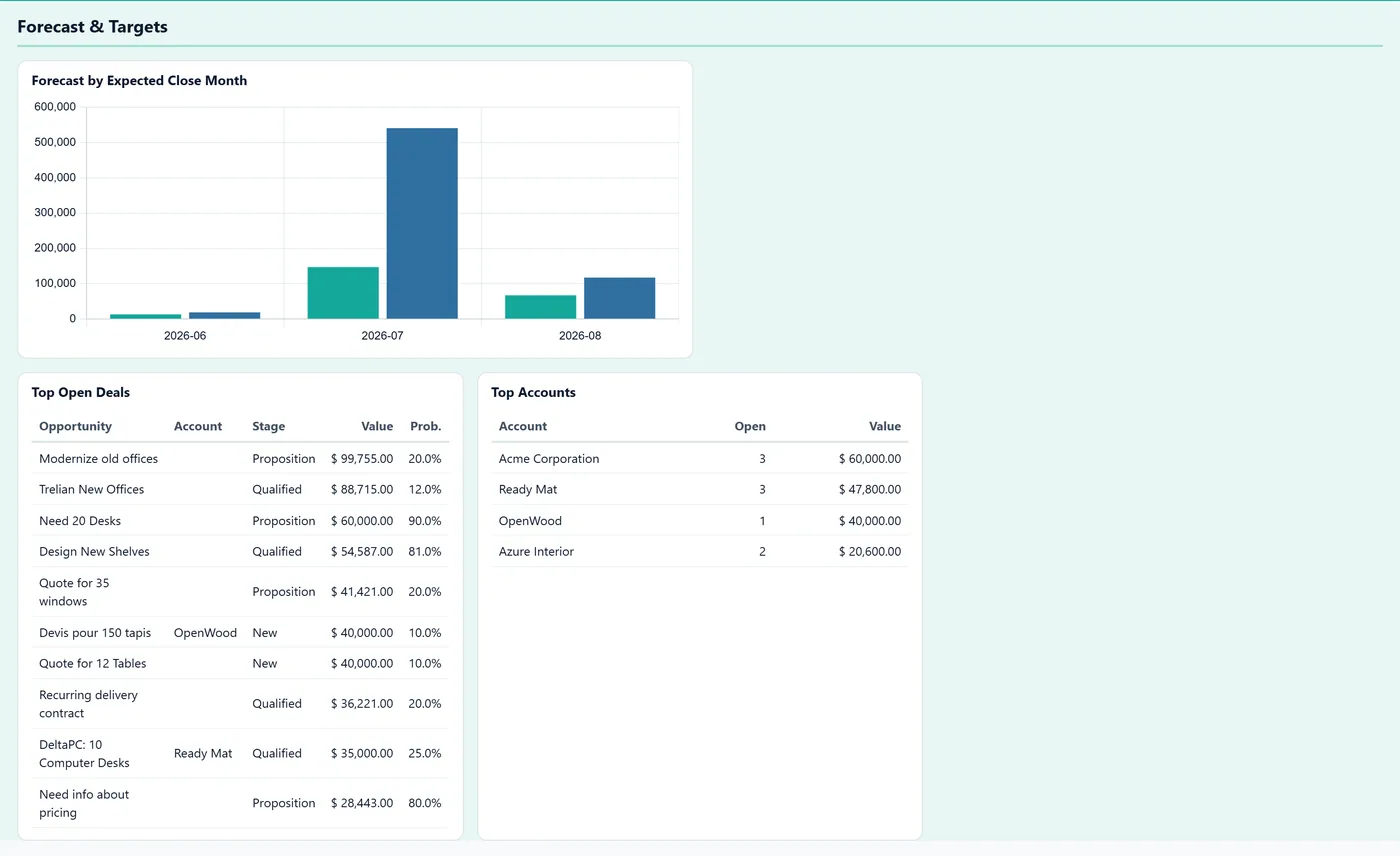The image size is (1400, 856).
Task: Click the $ 60,000.00 Acme Corporation value
Action: click(x=870, y=459)
